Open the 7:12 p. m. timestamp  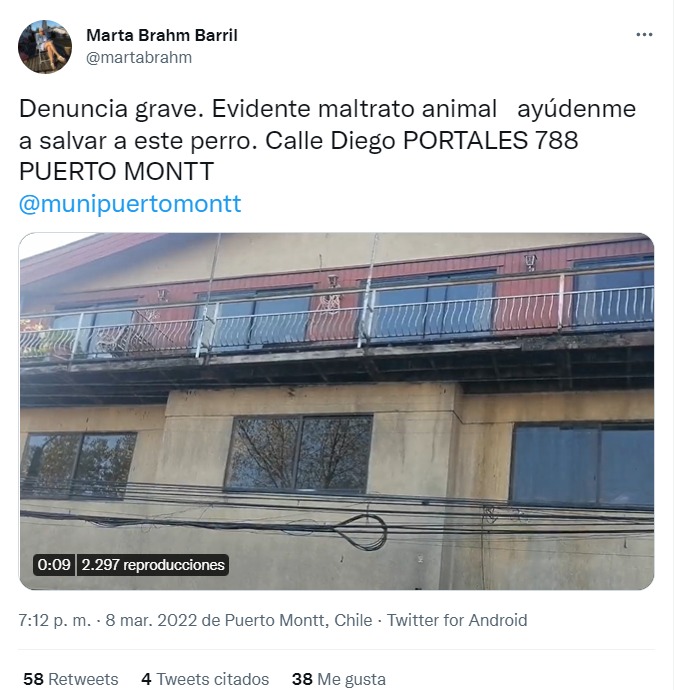55,620
